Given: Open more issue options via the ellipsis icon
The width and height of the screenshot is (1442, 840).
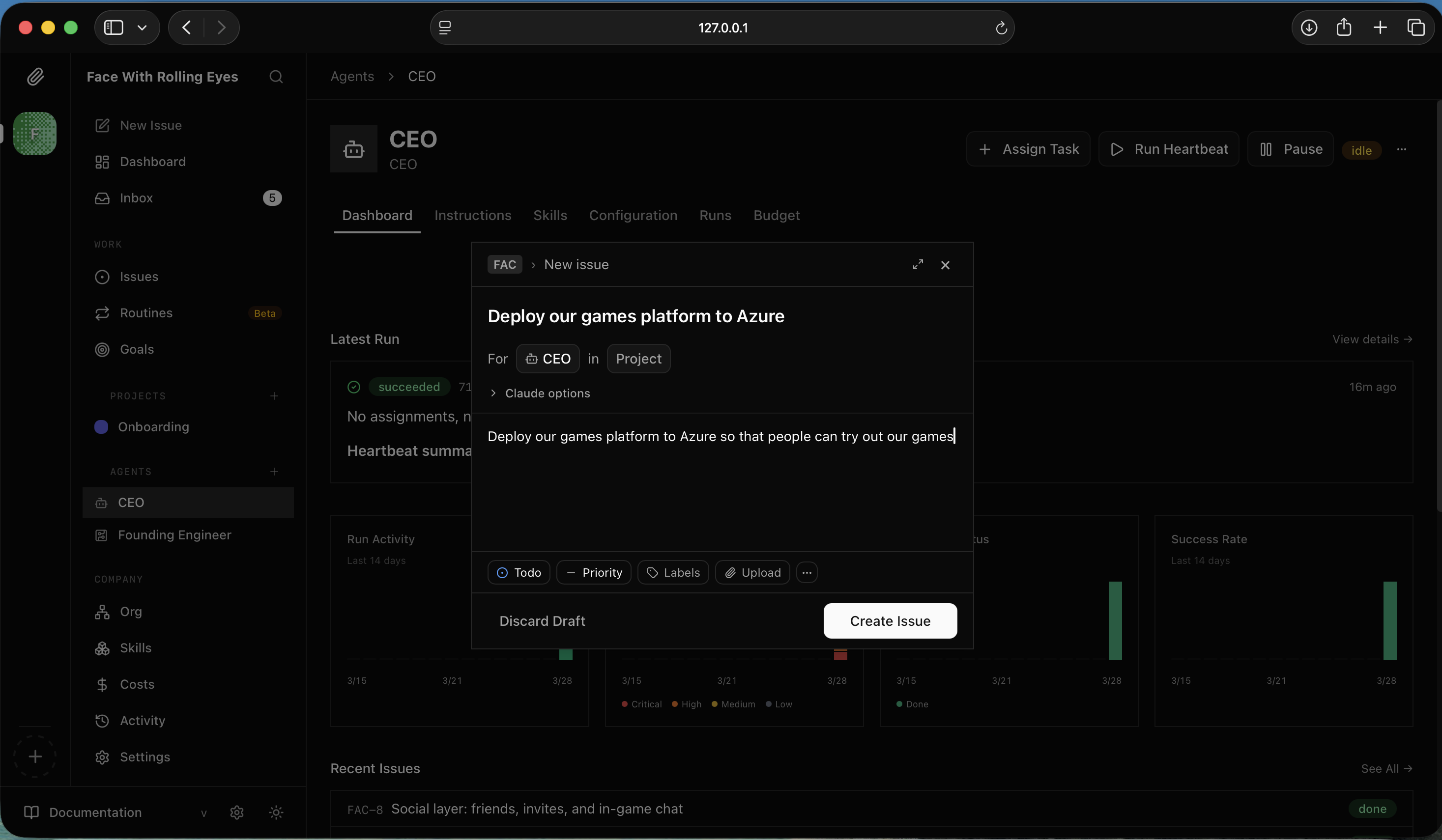Looking at the screenshot, I should 807,572.
